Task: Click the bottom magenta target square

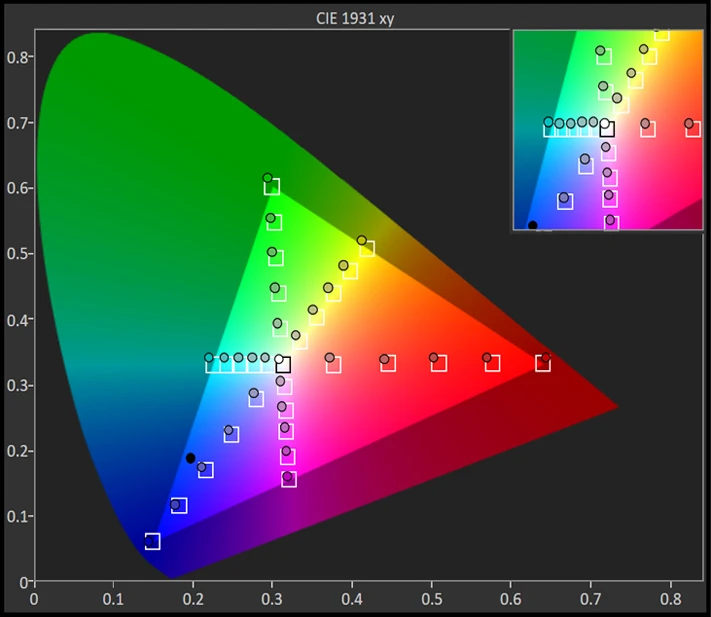Action: tap(289, 479)
